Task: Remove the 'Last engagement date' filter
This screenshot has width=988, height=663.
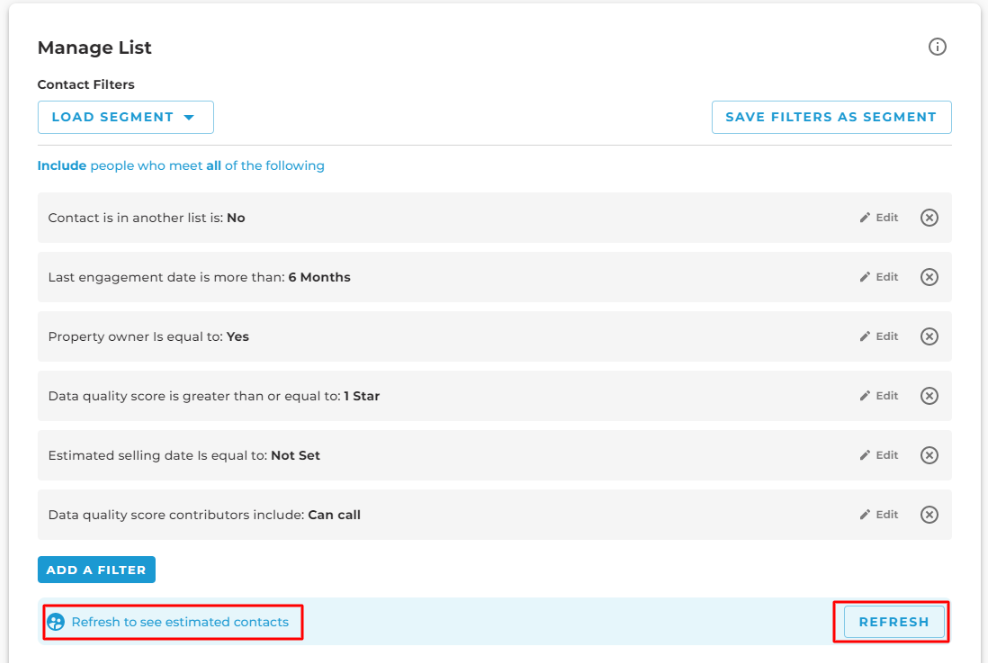Action: point(929,277)
